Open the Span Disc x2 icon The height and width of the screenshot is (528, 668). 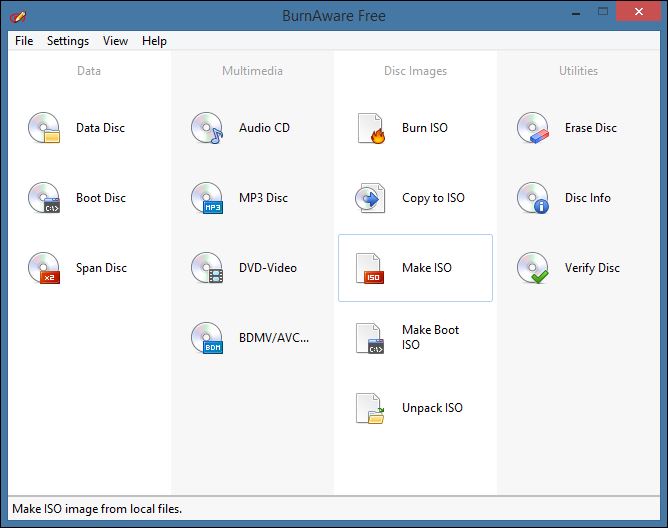44,268
